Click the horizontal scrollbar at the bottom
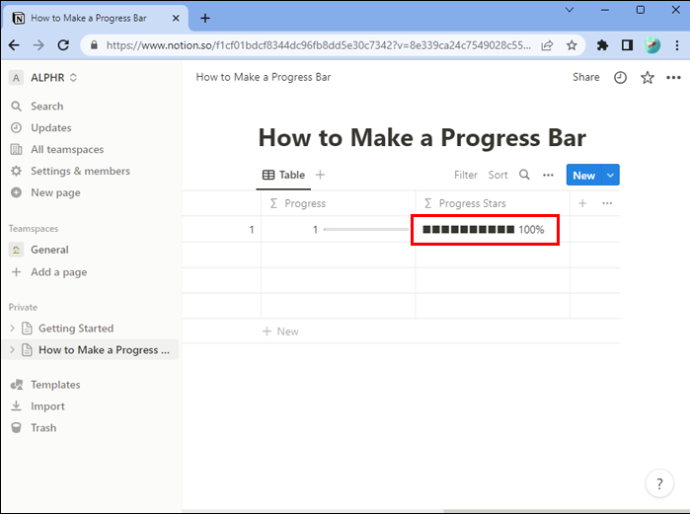This screenshot has width=690, height=514. [565, 511]
